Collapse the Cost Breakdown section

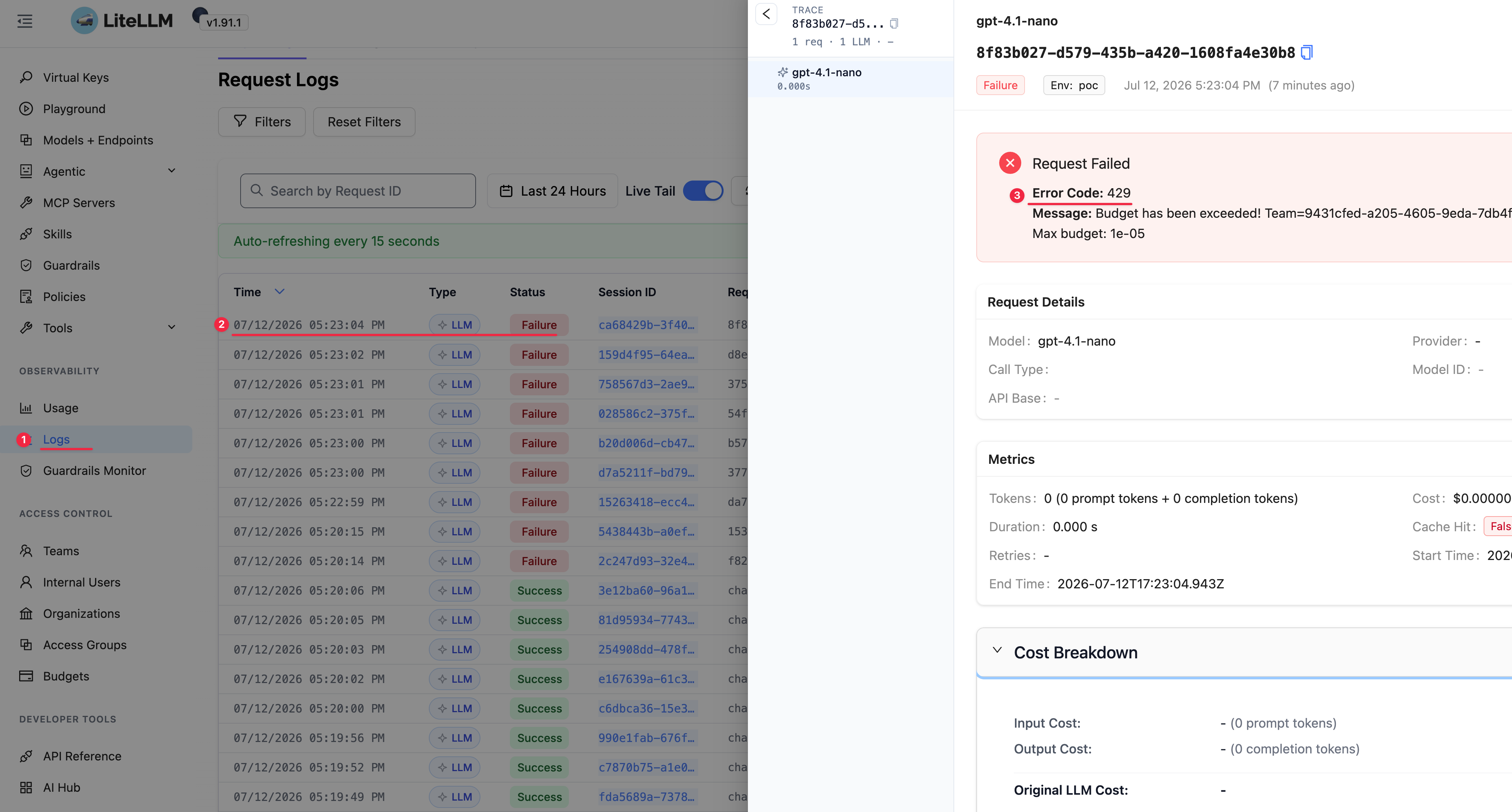click(997, 651)
